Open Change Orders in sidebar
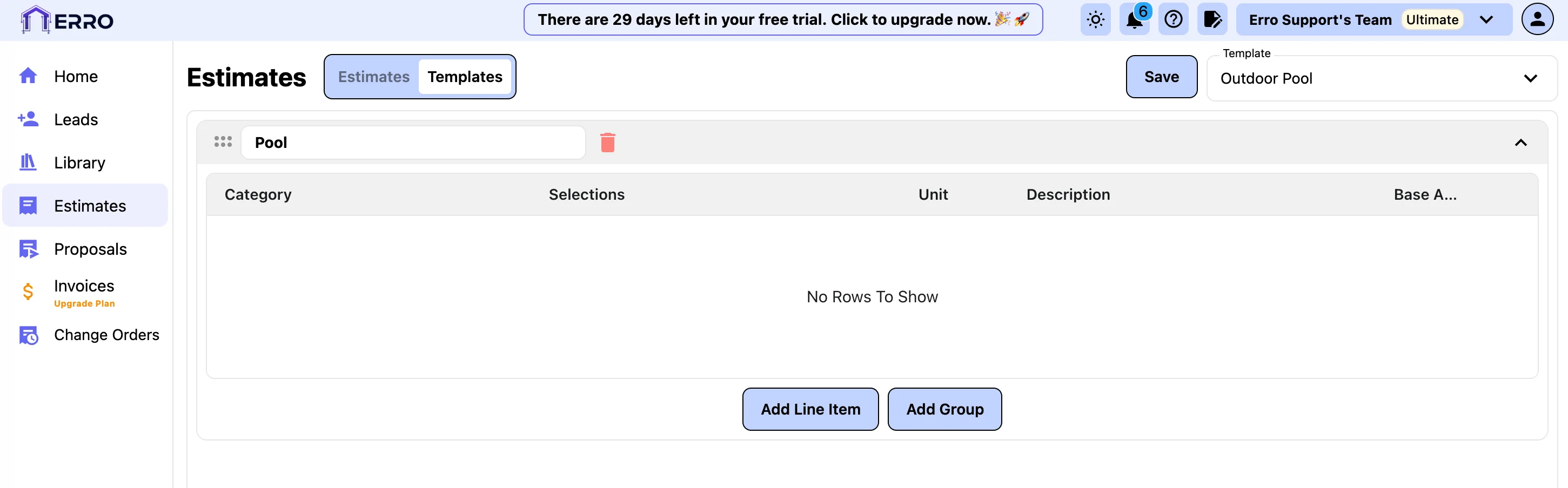Screen dimensions: 1568x488 [106, 335]
